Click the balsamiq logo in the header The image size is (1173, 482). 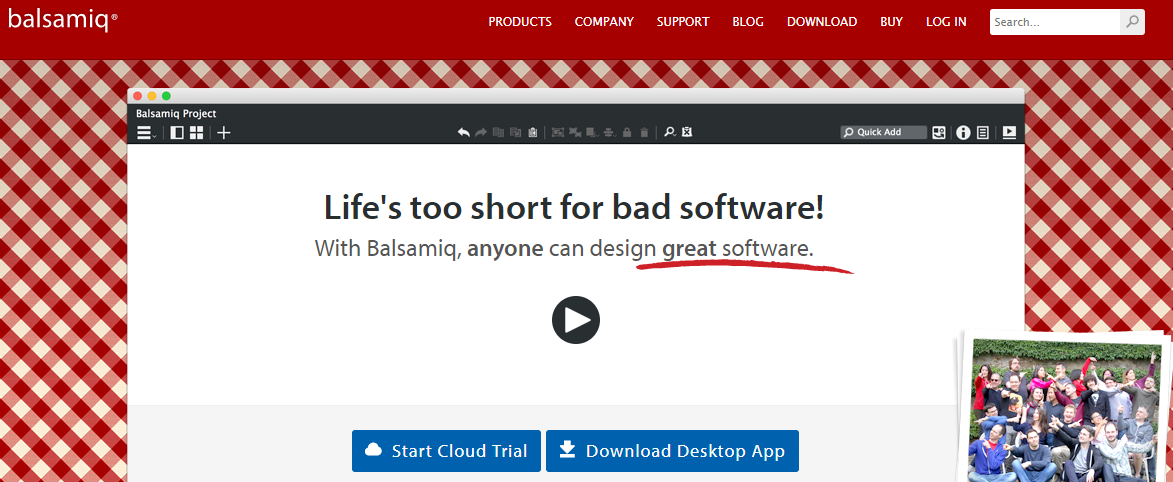click(x=63, y=19)
